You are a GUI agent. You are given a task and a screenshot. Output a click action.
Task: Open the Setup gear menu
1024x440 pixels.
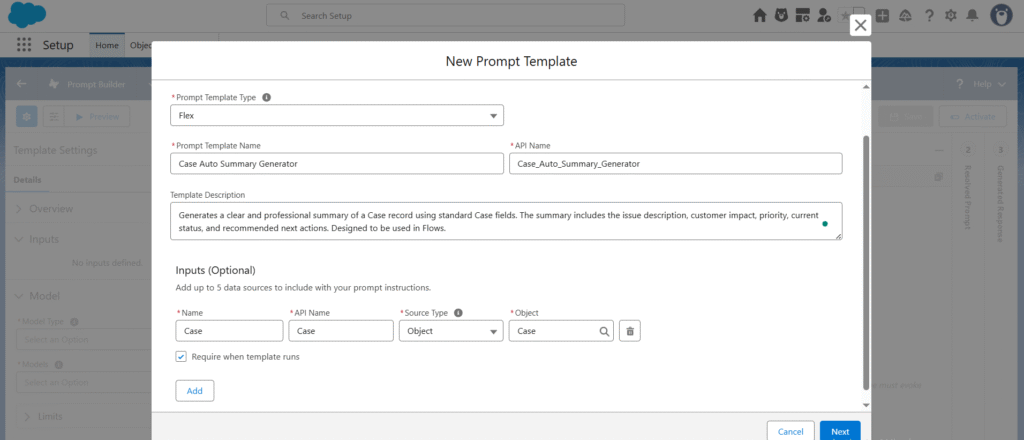[x=950, y=16]
